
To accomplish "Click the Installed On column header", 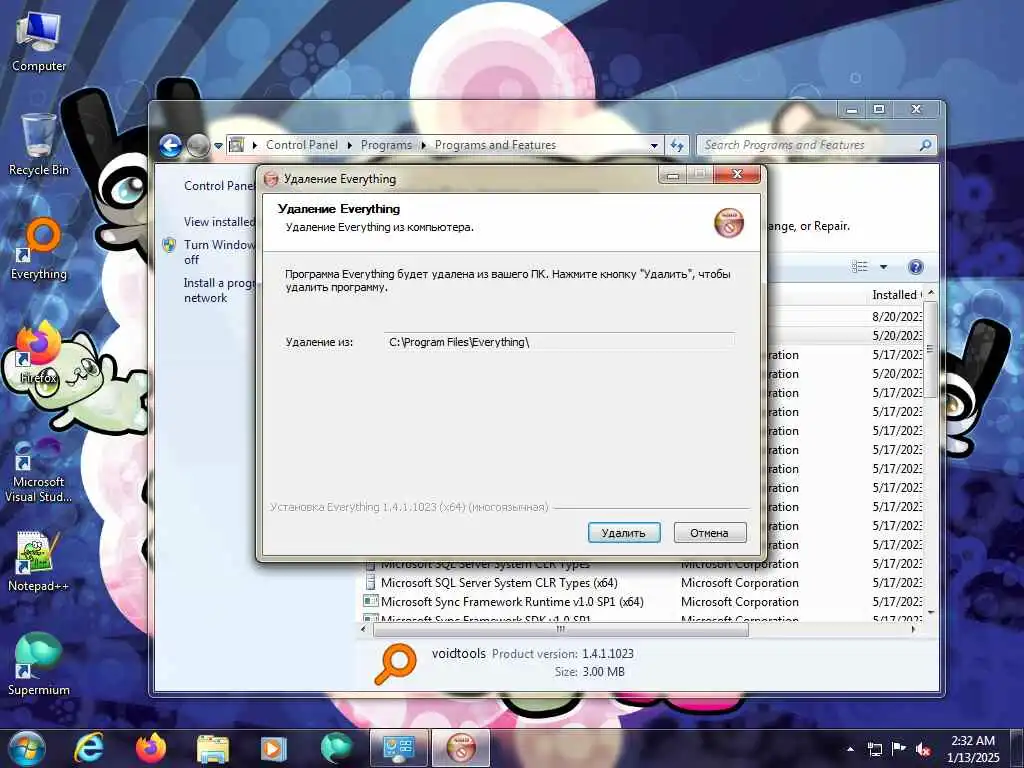I will (897, 295).
